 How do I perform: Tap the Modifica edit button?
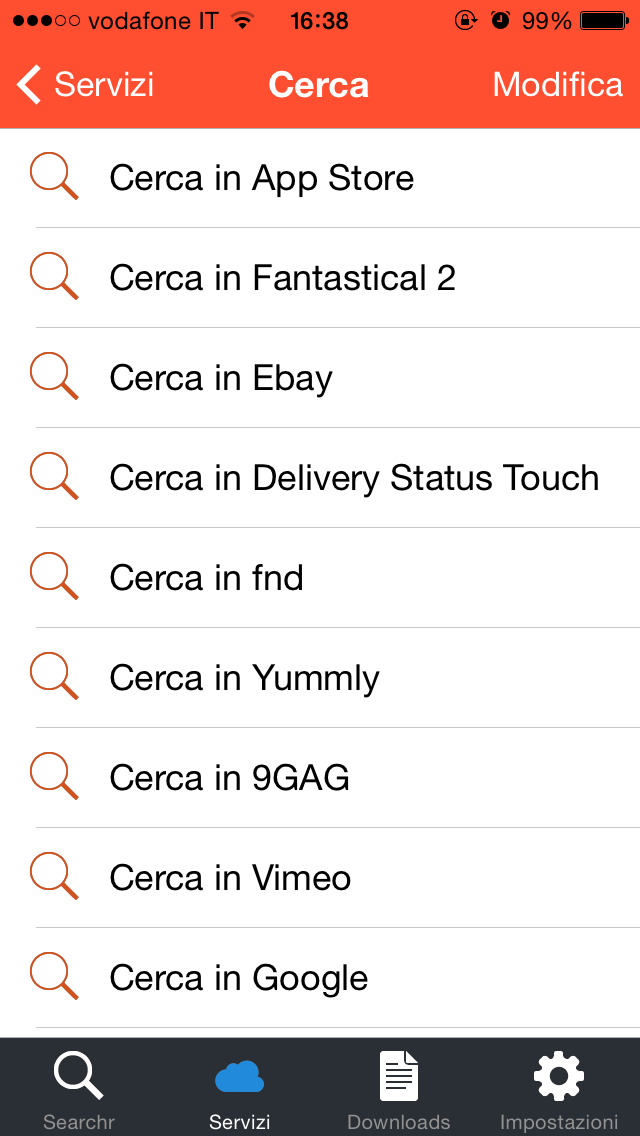coord(557,85)
